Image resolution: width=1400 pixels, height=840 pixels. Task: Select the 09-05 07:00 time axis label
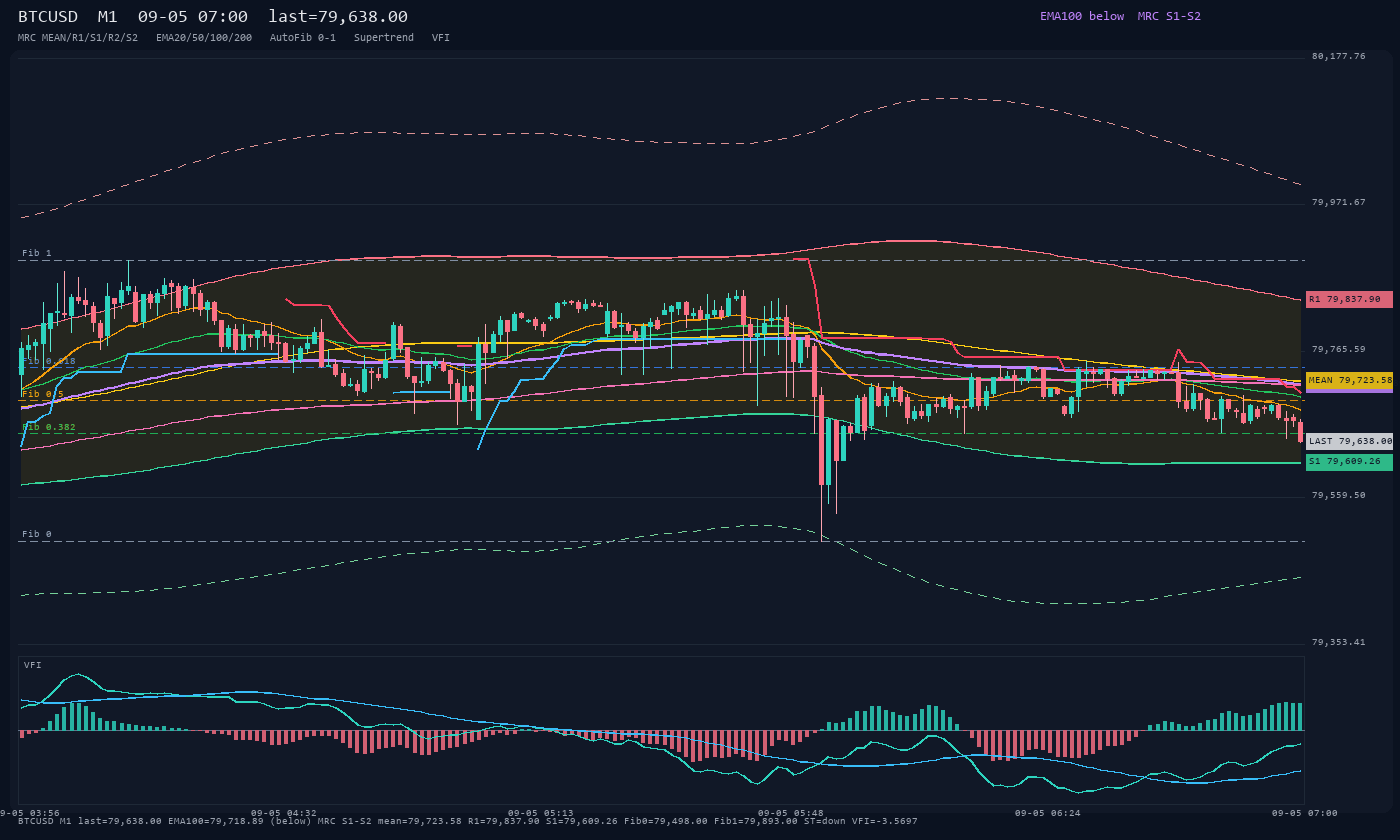pyautogui.click(x=1305, y=813)
